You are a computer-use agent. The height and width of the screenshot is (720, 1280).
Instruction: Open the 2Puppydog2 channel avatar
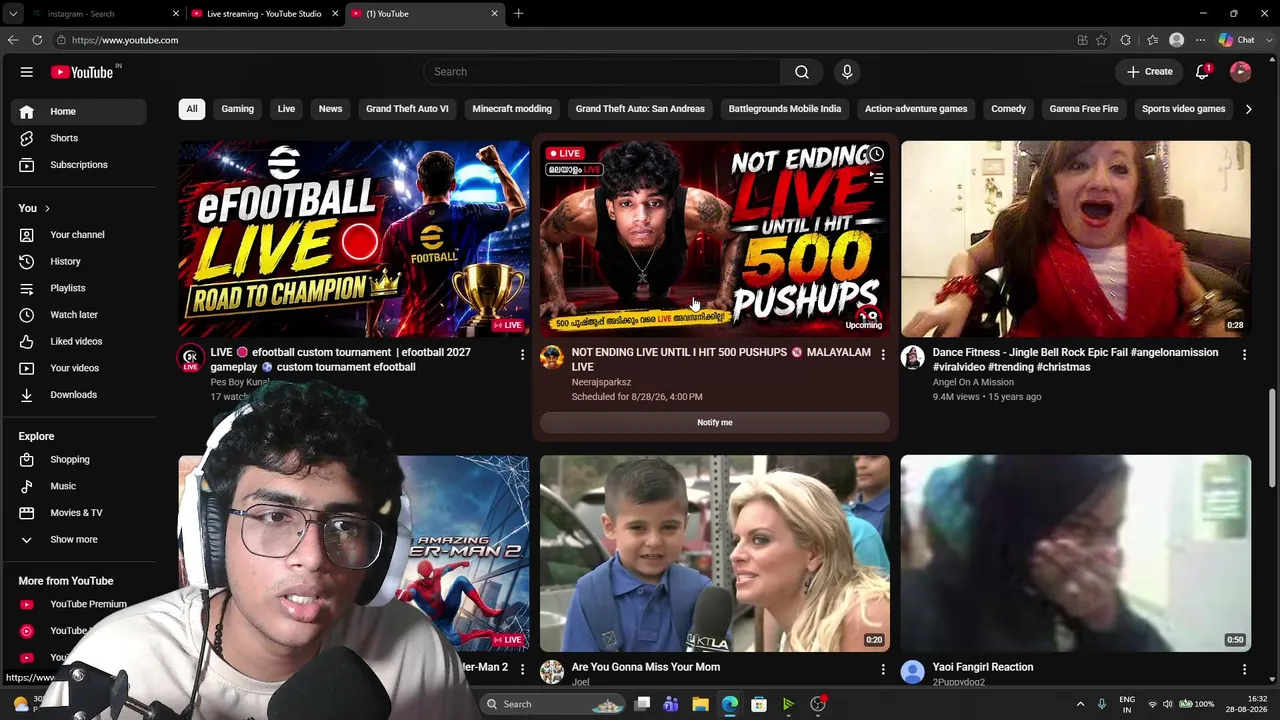click(913, 671)
